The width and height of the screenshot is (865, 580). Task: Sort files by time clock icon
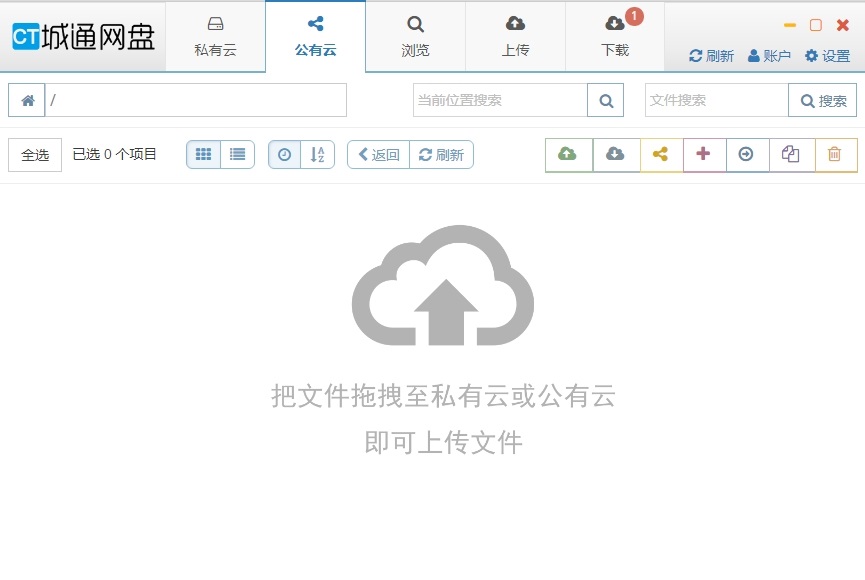[x=284, y=155]
